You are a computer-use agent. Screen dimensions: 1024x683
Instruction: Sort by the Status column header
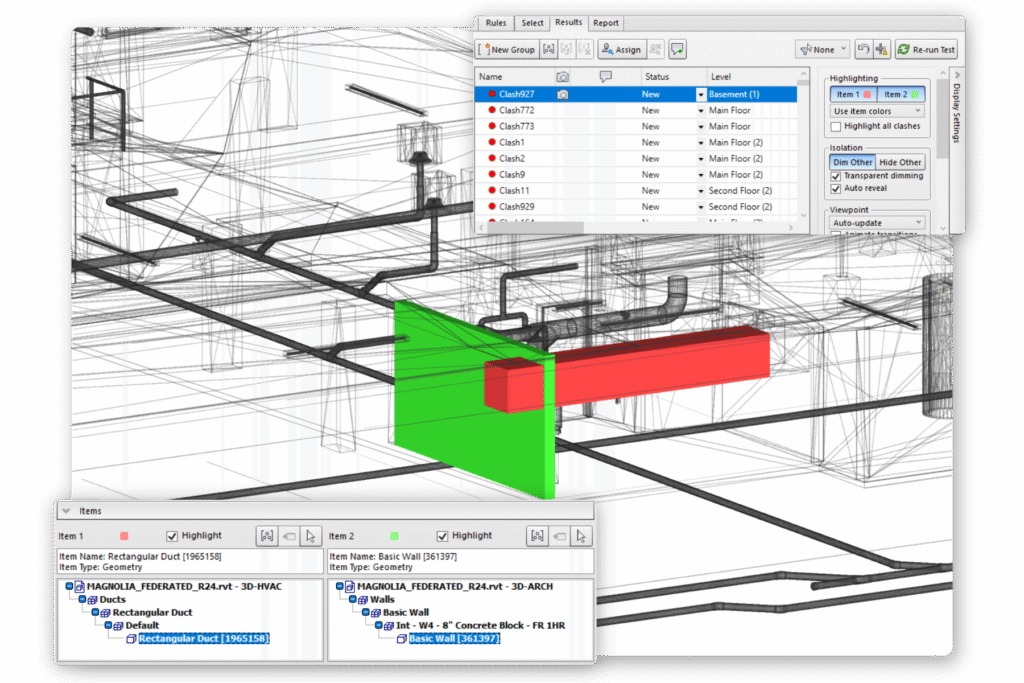[673, 77]
